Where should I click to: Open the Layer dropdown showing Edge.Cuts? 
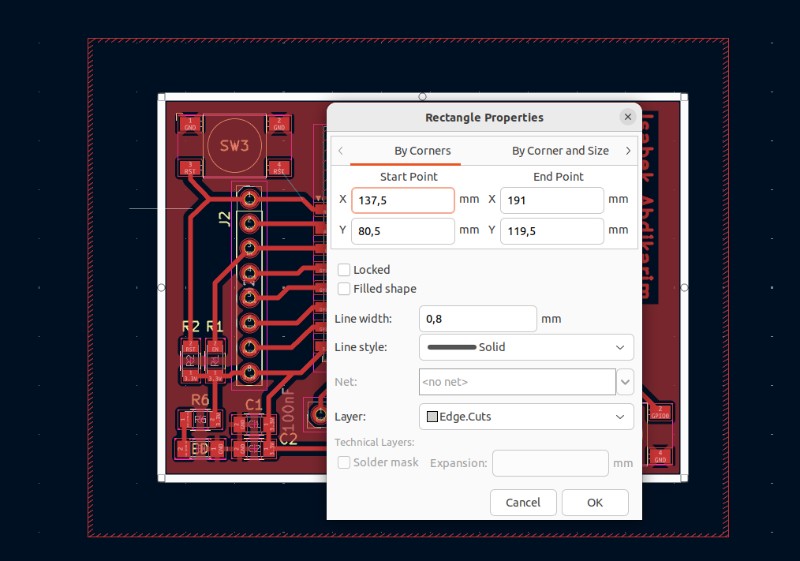point(526,417)
